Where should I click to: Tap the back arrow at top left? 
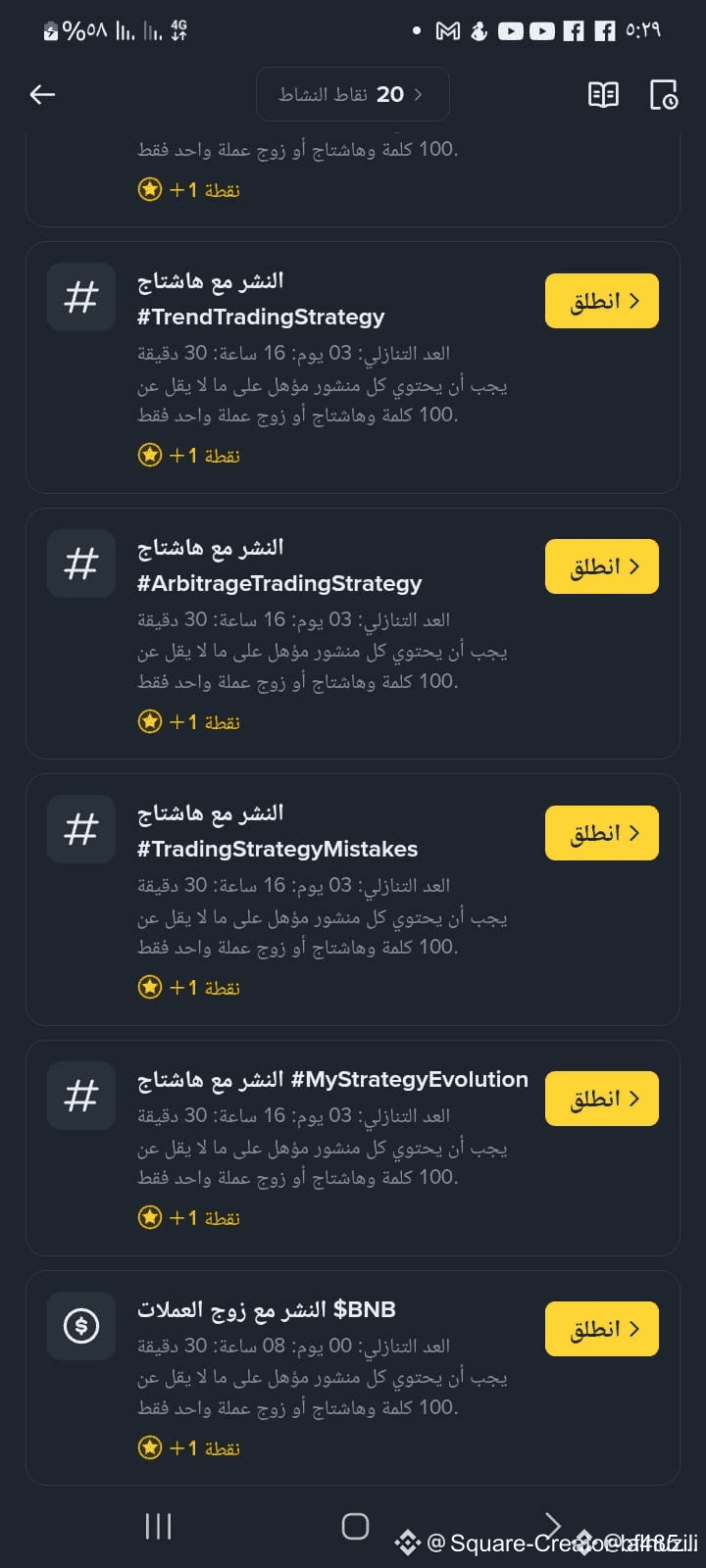(42, 94)
